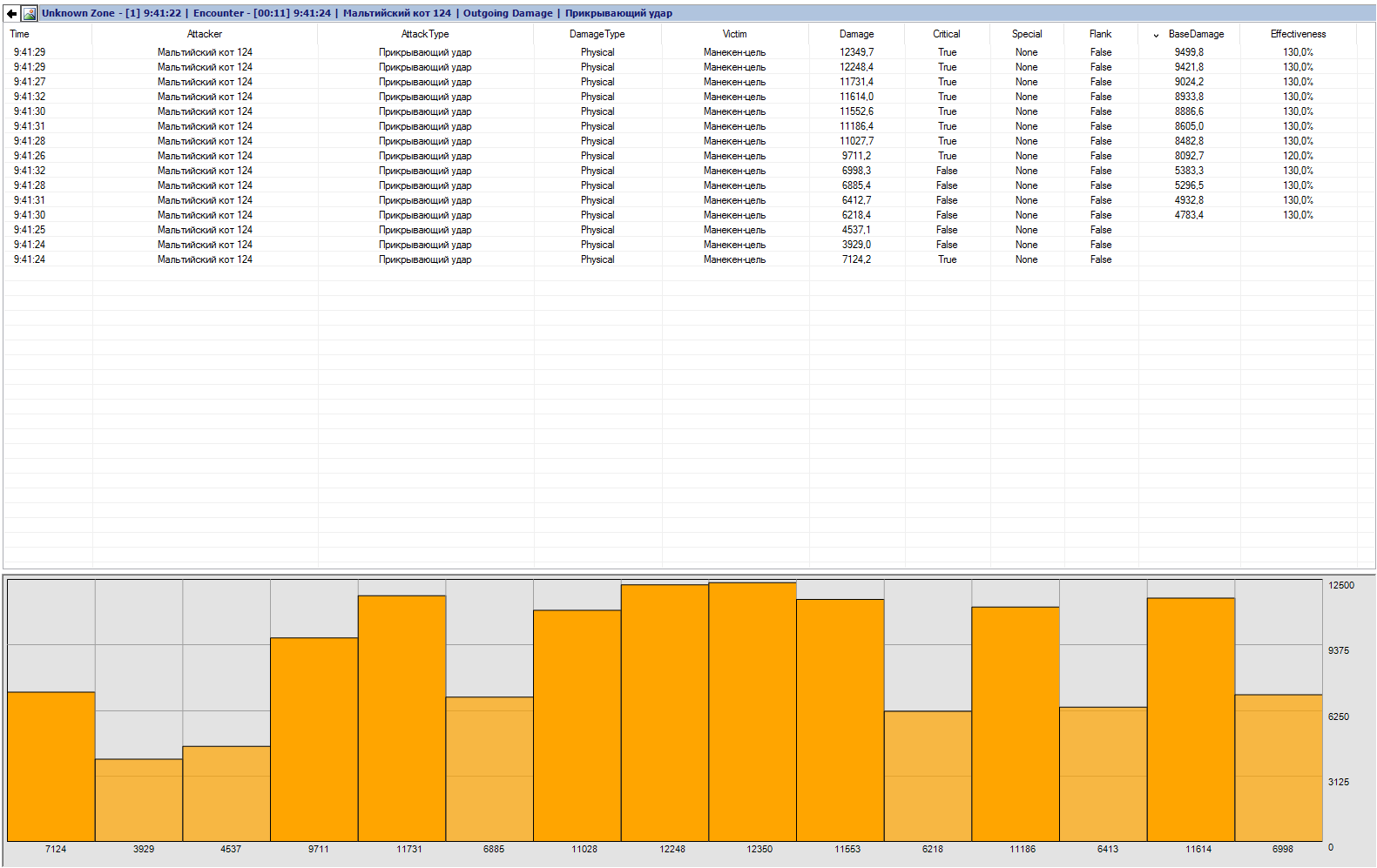Sort by the DamageType column header
This screenshot has height=868, width=1377.
(597, 34)
